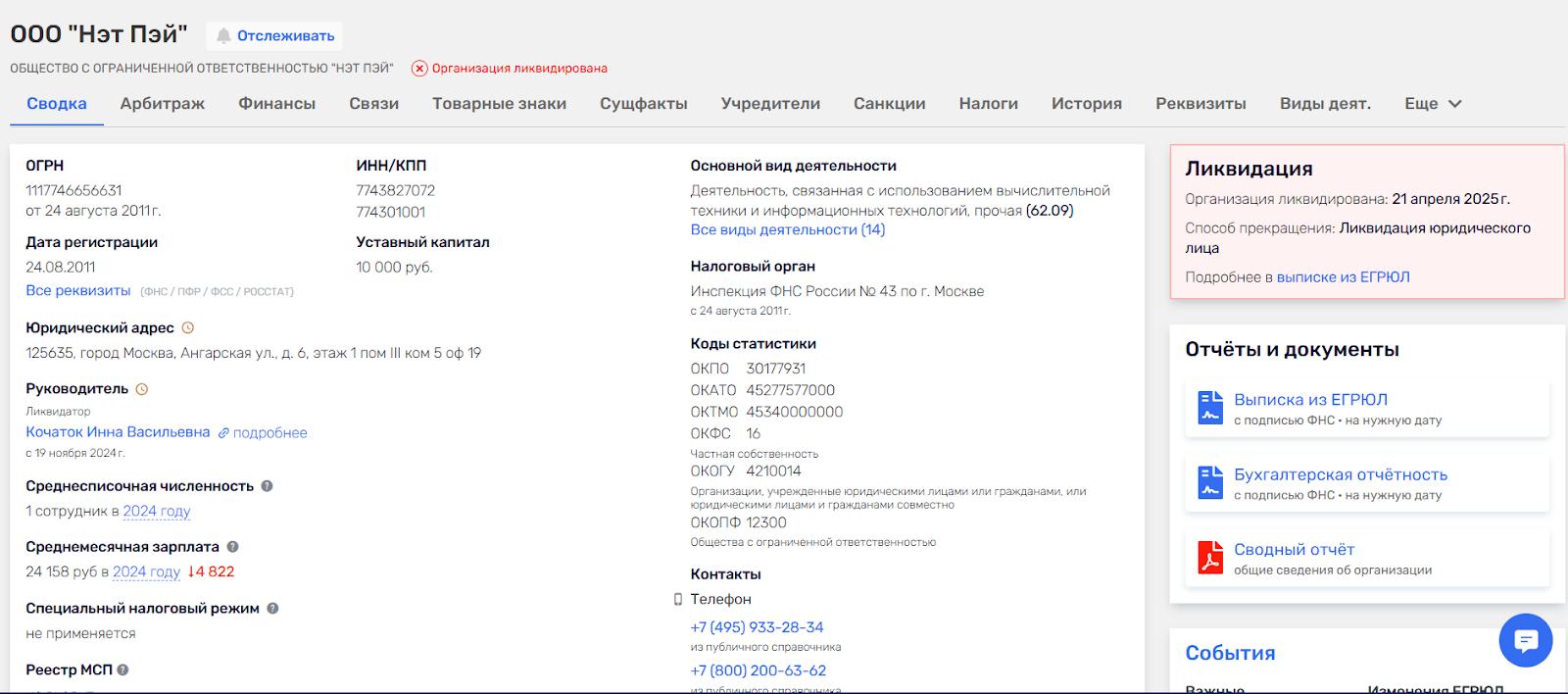The width and height of the screenshot is (1568, 694).
Task: Expand the Еще dropdown menu
Action: coord(1433,104)
